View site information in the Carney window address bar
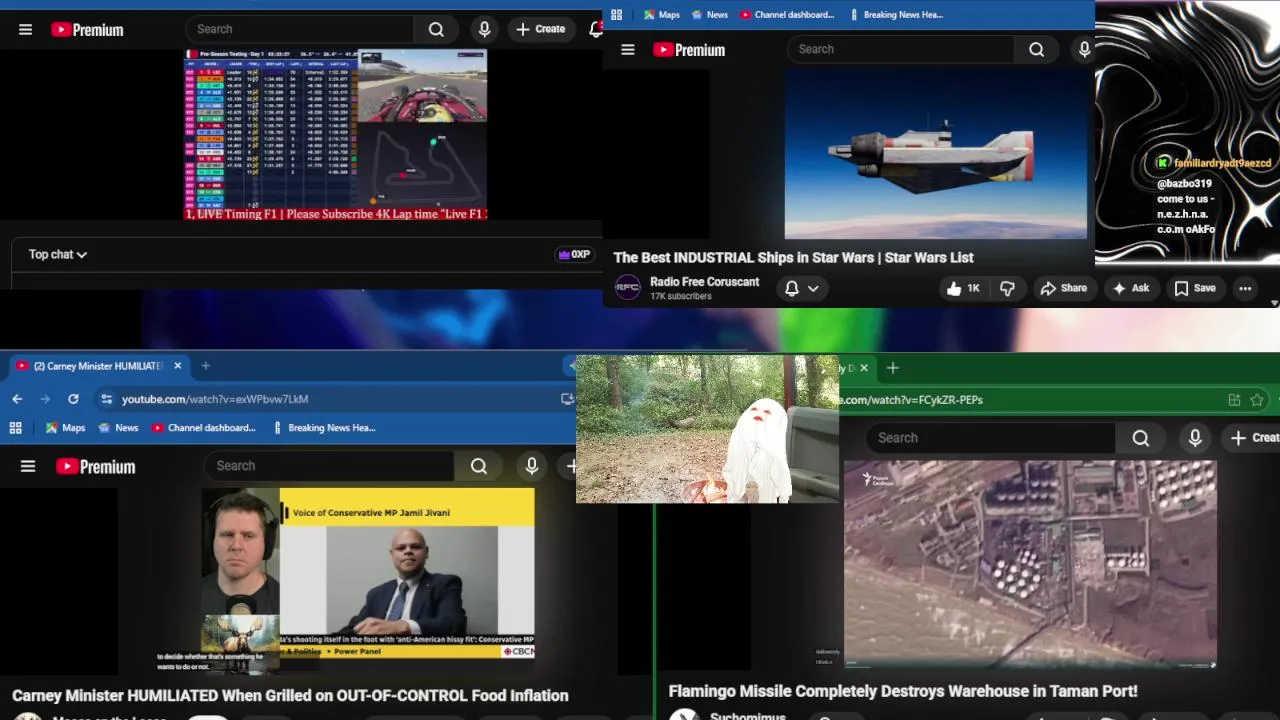 [106, 399]
